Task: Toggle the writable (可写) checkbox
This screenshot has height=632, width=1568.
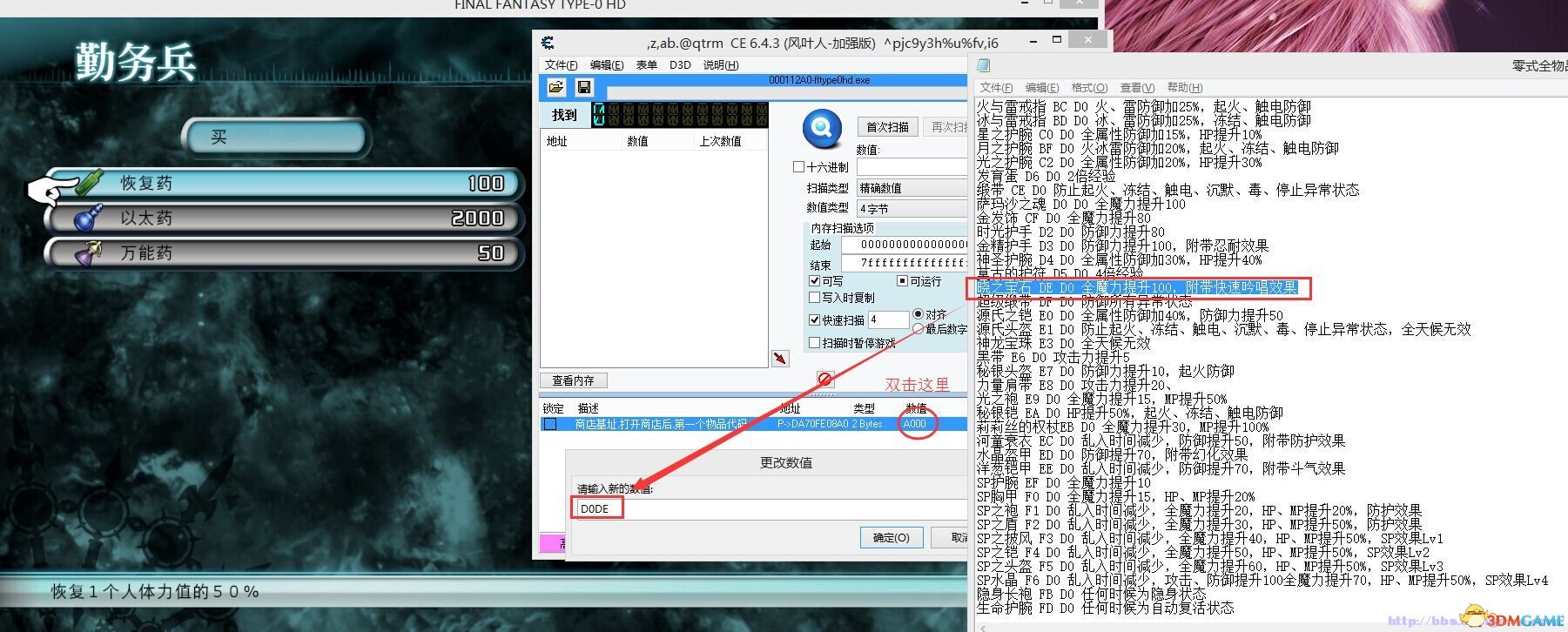Action: point(815,281)
